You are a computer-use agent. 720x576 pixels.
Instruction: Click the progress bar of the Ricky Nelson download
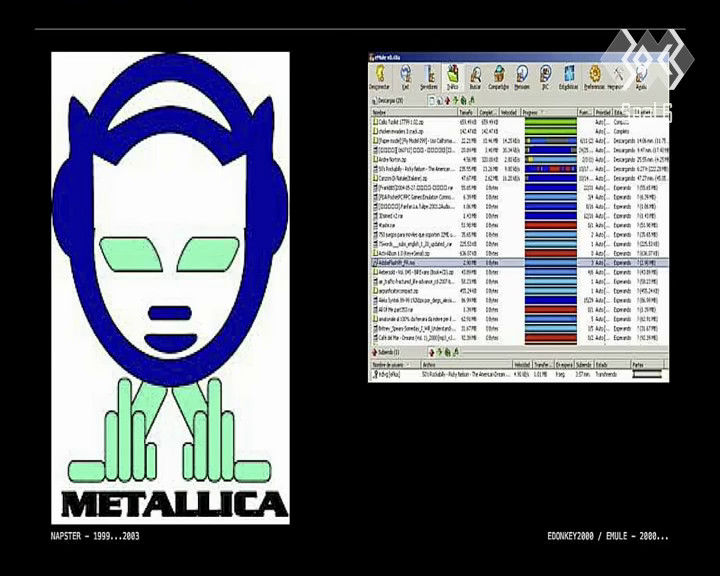pyautogui.click(x=551, y=169)
